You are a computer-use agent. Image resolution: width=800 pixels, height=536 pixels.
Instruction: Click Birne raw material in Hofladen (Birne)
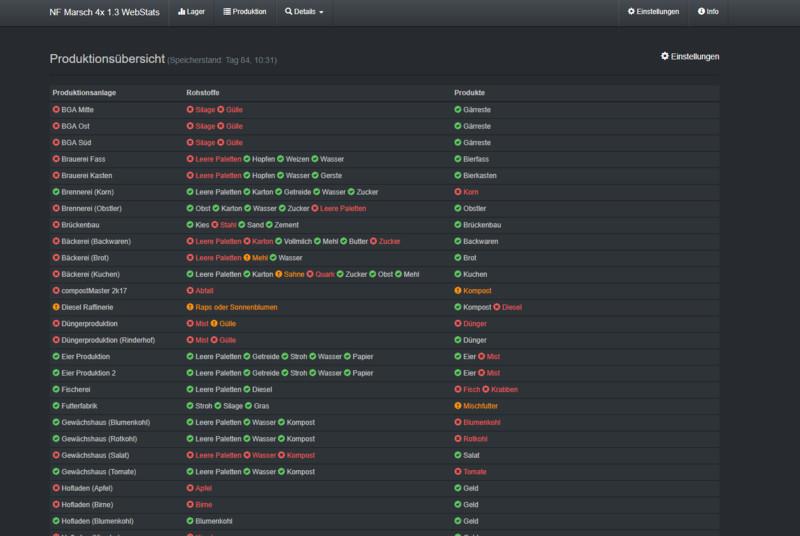204,504
